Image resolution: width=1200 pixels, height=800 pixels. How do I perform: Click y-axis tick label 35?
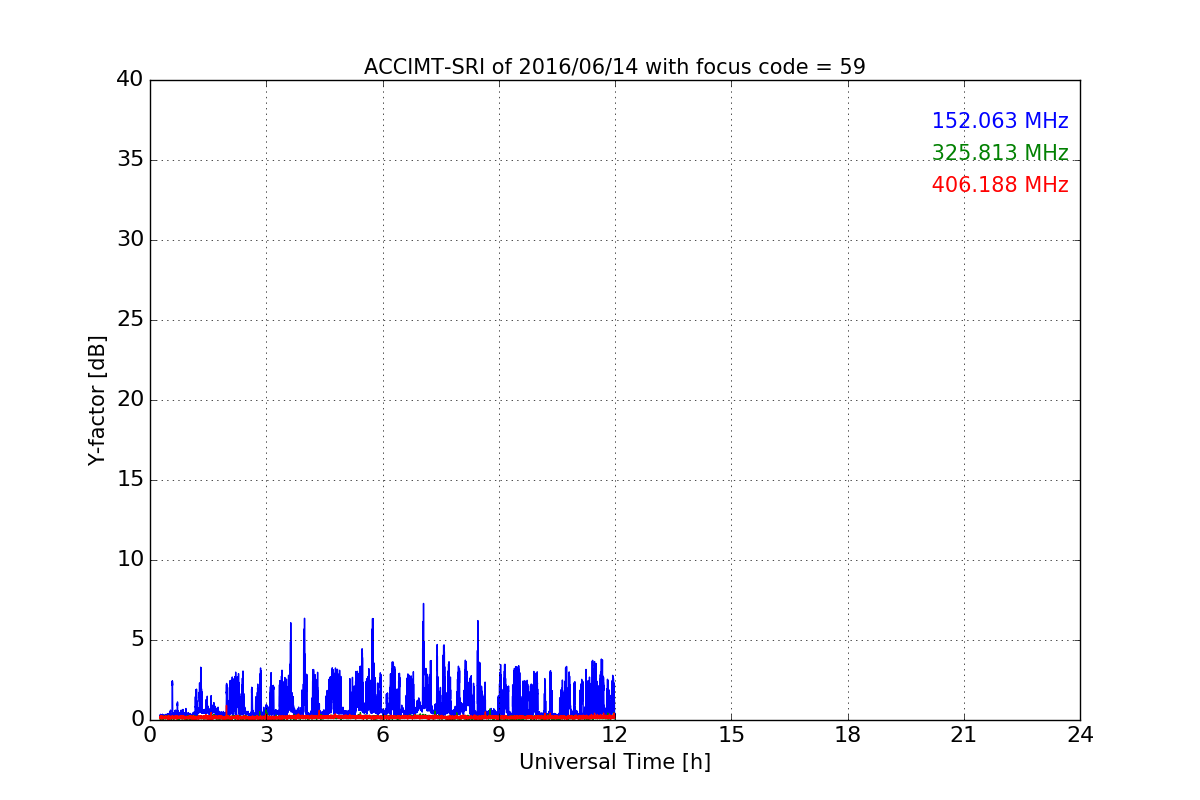pyautogui.click(x=130, y=160)
